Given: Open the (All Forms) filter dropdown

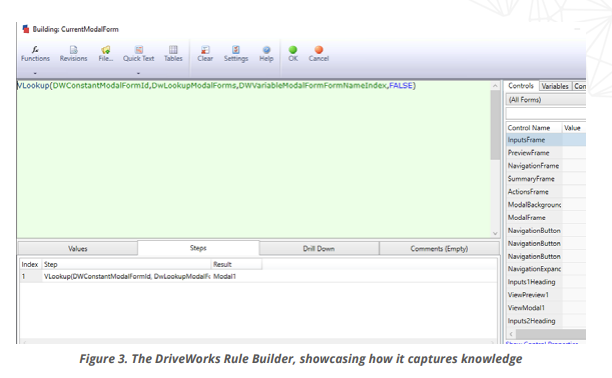Looking at the screenshot, I should point(546,100).
